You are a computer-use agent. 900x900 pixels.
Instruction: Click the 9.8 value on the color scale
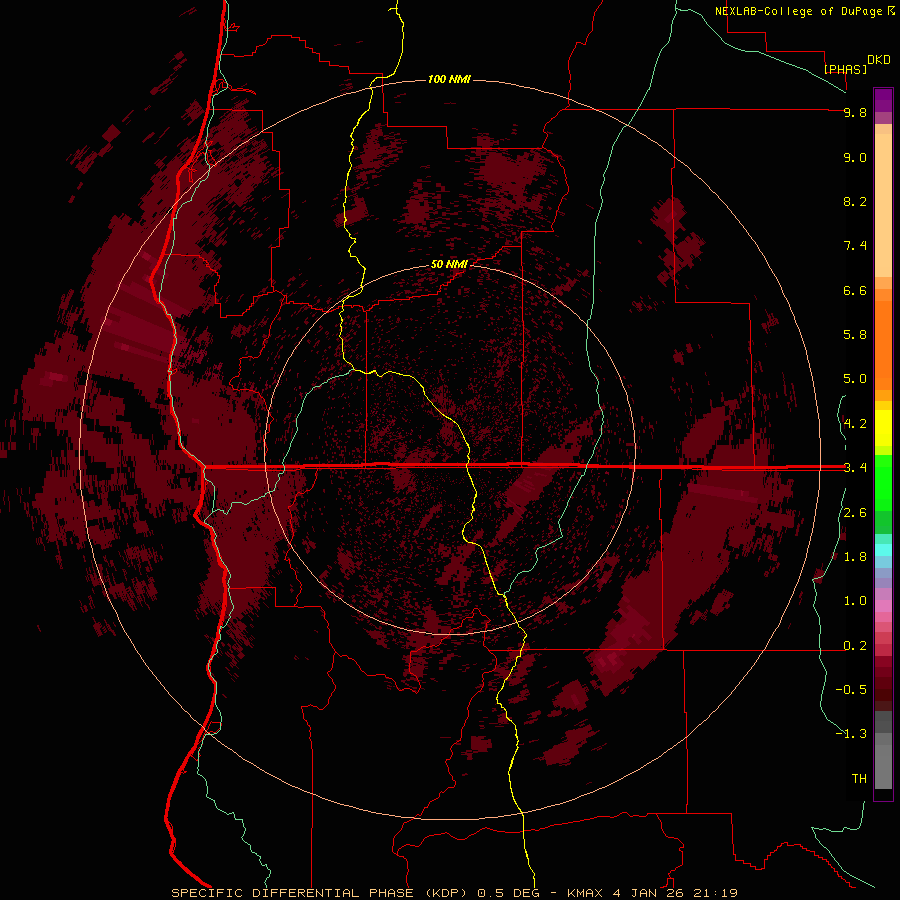[855, 112]
